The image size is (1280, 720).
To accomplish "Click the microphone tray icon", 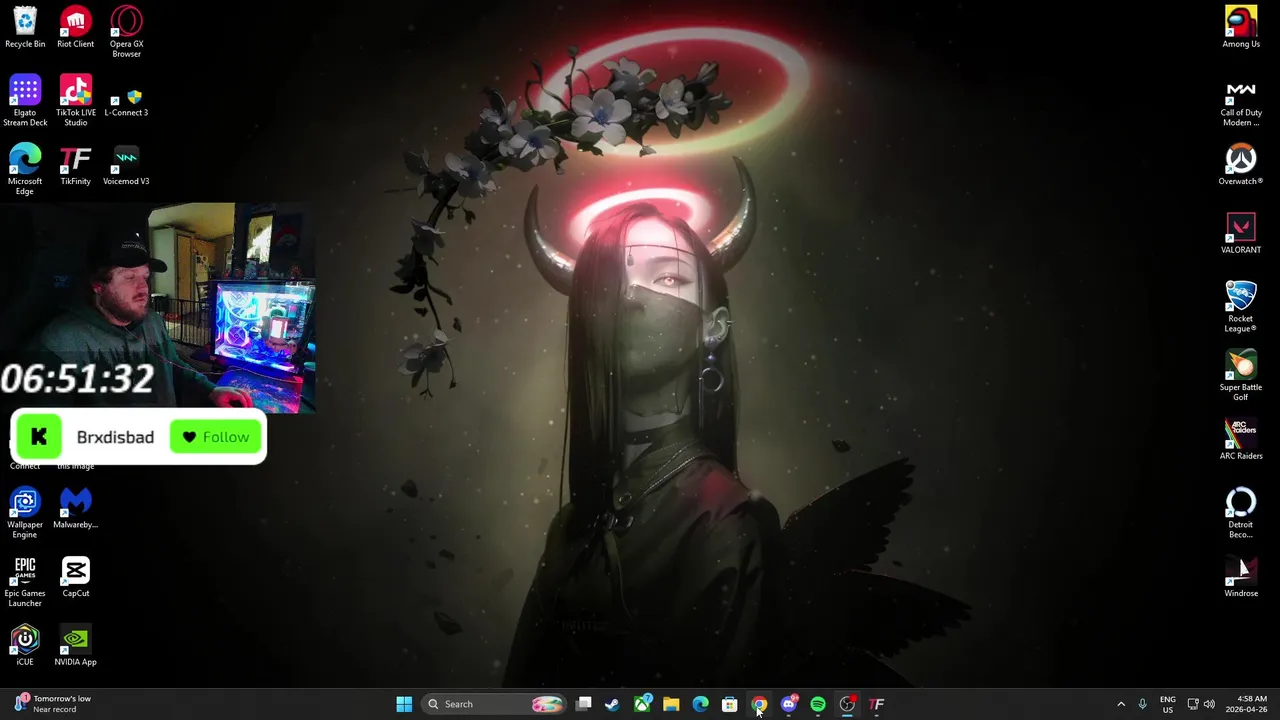I will 1142,704.
